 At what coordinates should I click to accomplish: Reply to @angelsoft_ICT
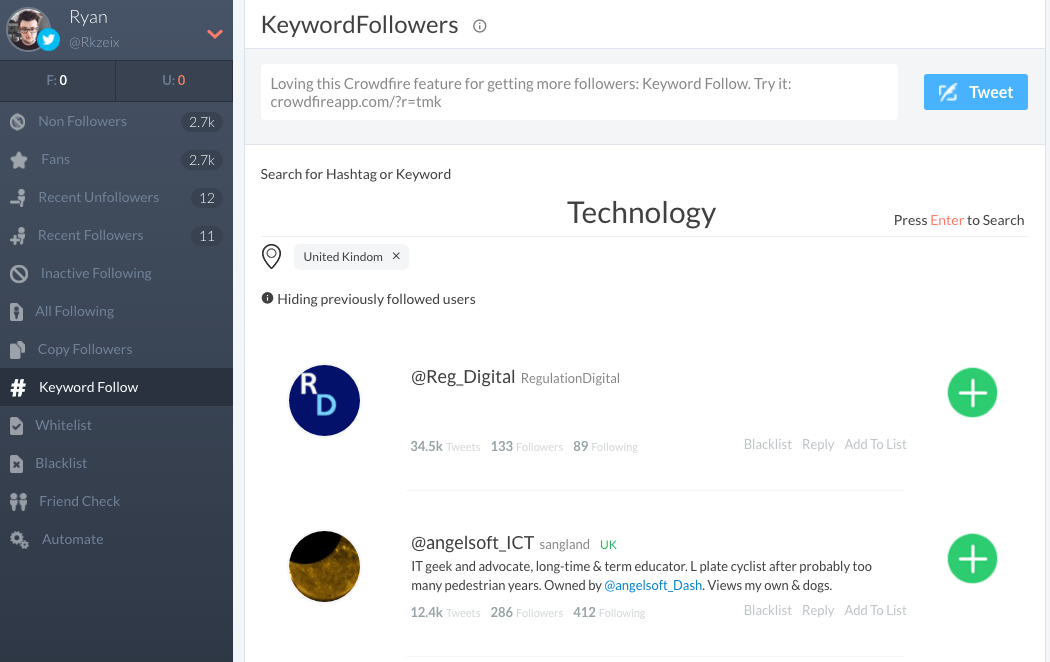[818, 610]
